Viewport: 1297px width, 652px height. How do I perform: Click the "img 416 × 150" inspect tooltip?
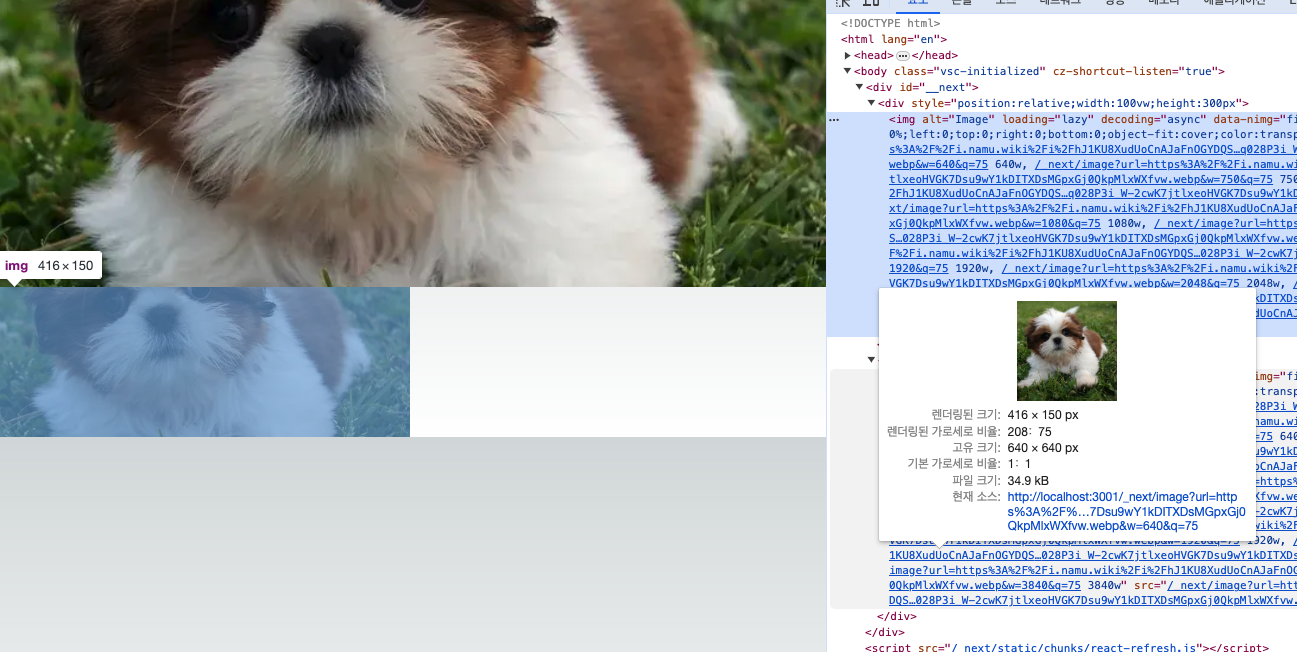50,266
